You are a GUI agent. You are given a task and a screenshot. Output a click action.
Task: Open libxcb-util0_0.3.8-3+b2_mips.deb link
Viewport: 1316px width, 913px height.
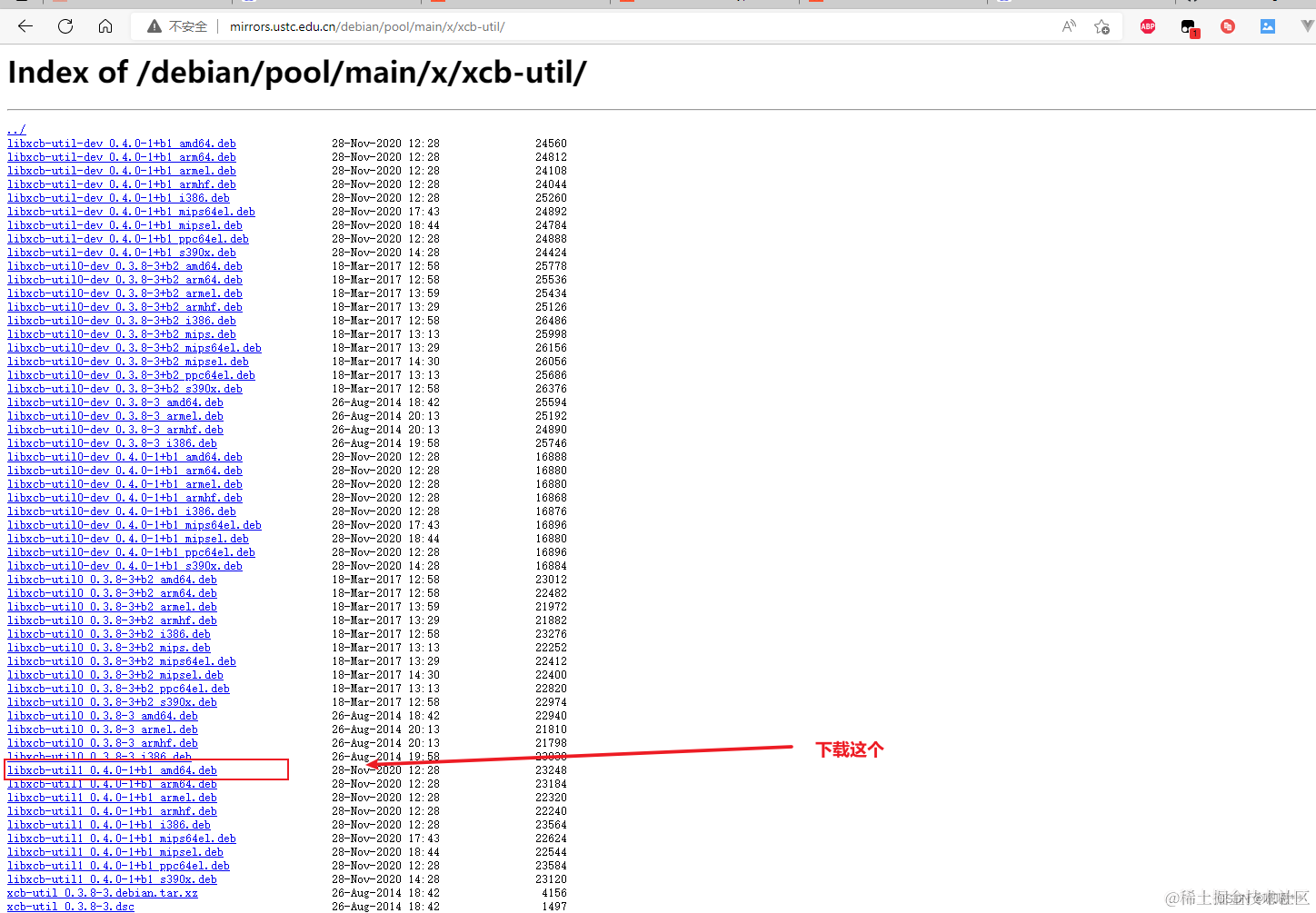109,648
